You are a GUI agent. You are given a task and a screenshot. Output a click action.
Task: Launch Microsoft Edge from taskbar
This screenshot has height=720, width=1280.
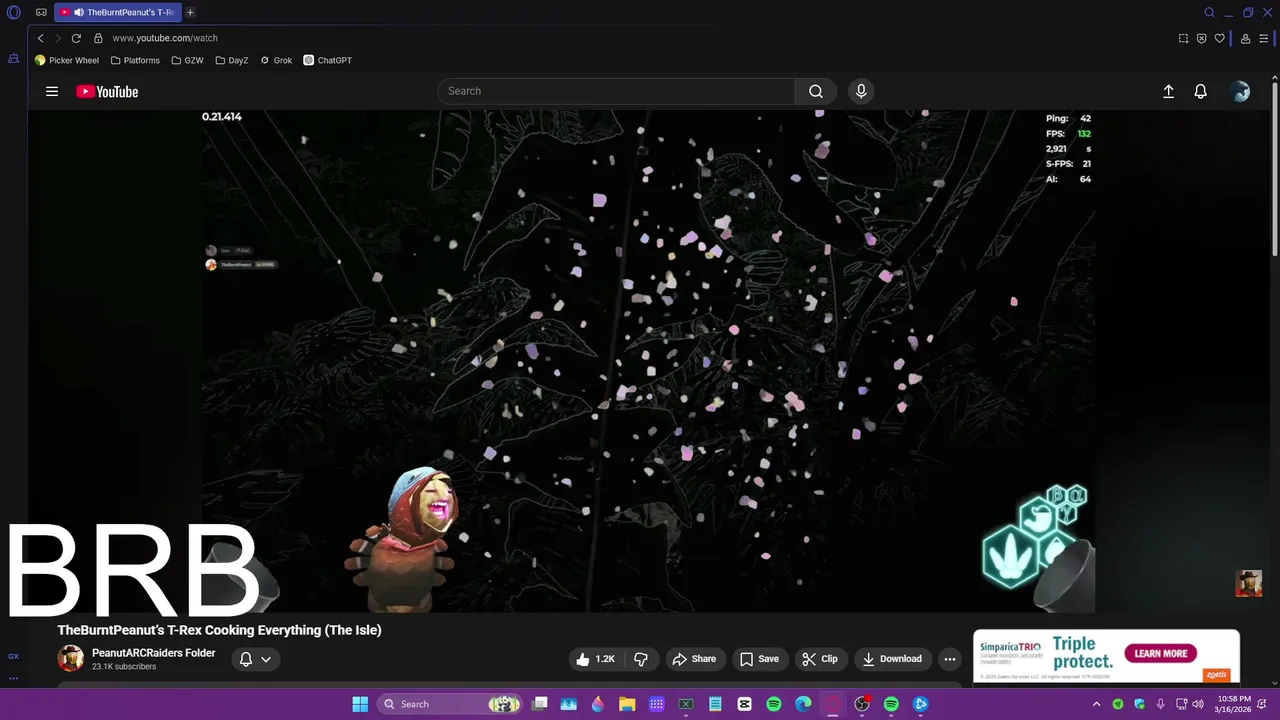(x=803, y=704)
